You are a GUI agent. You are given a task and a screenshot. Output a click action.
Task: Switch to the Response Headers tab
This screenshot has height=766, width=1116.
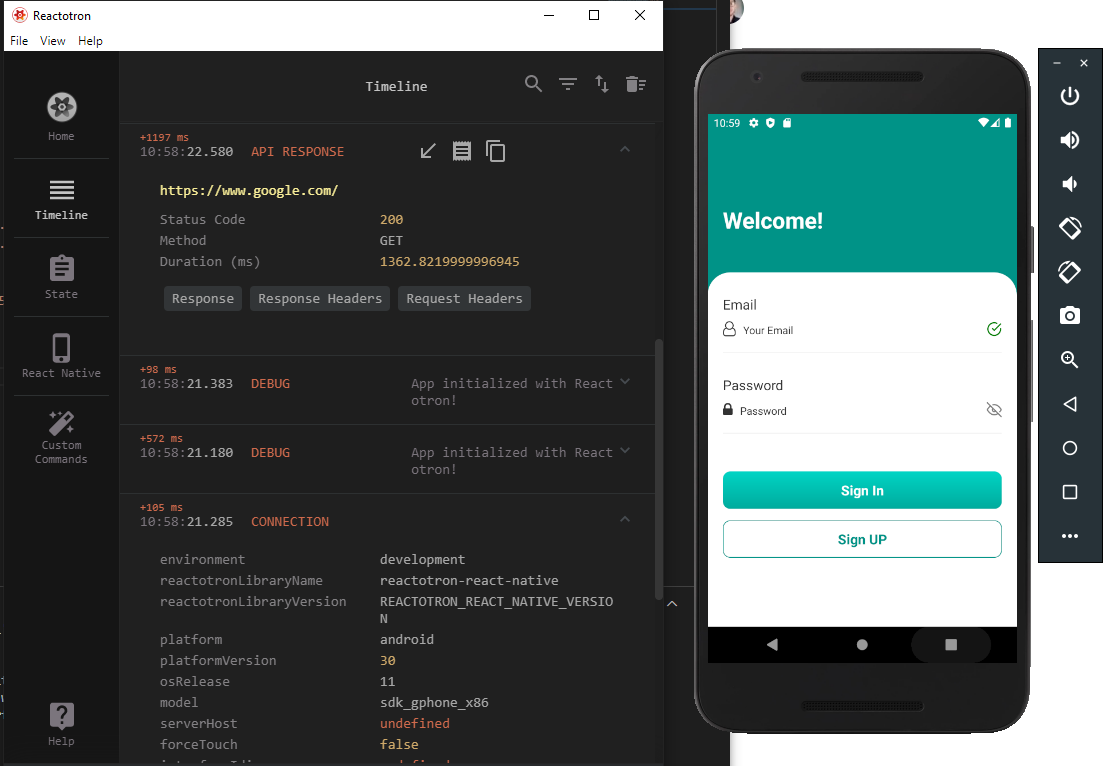(319, 298)
